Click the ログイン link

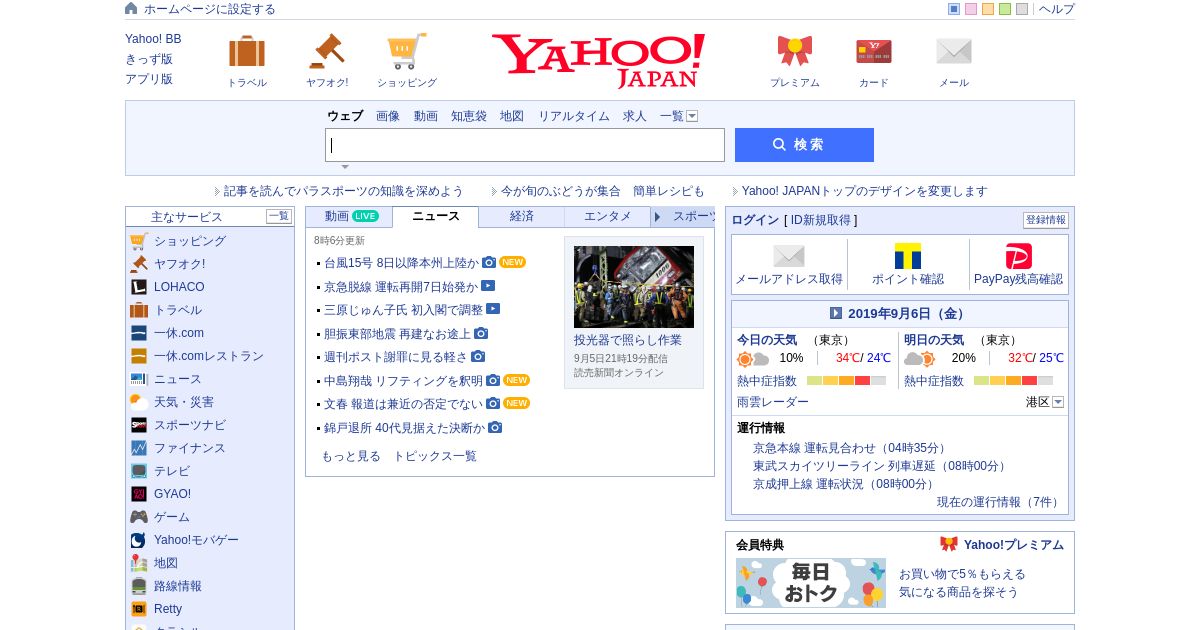tap(755, 220)
